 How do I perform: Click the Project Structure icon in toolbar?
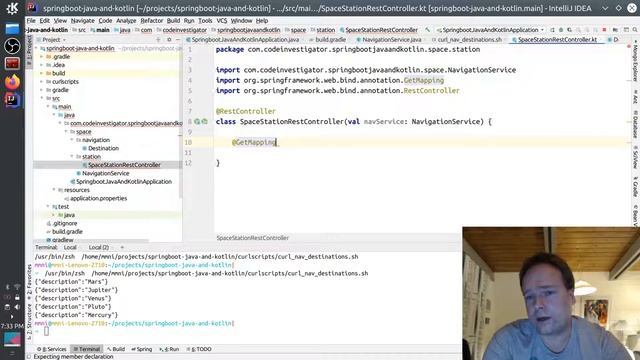click(x=615, y=30)
